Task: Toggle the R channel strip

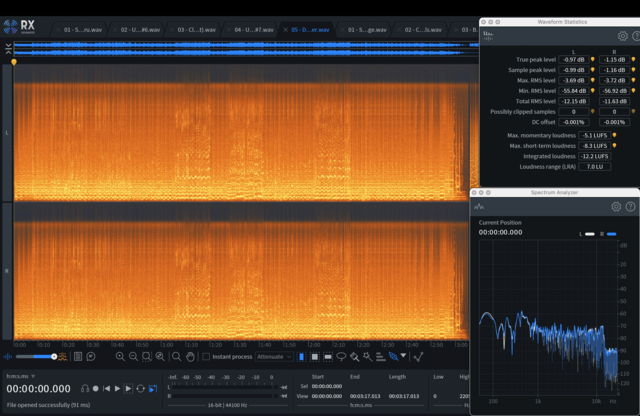Action: 7,271
